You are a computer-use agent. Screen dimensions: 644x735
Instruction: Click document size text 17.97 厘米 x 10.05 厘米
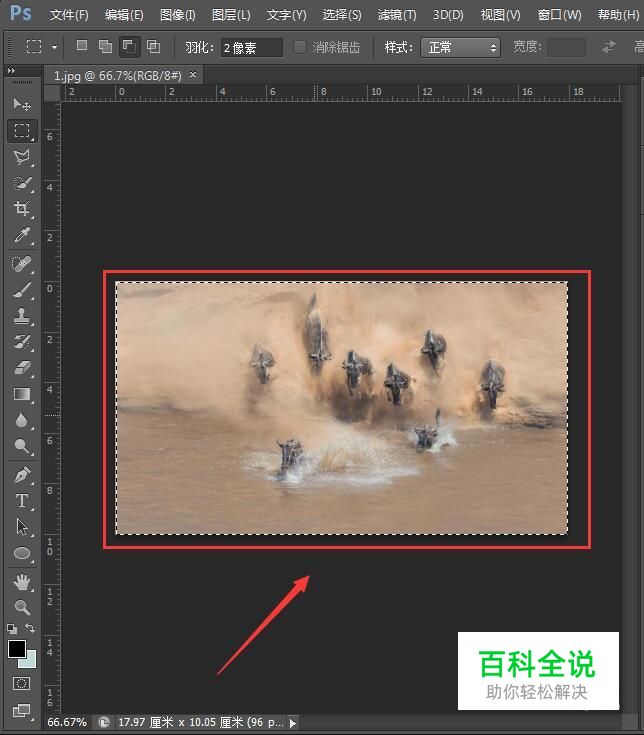click(180, 722)
